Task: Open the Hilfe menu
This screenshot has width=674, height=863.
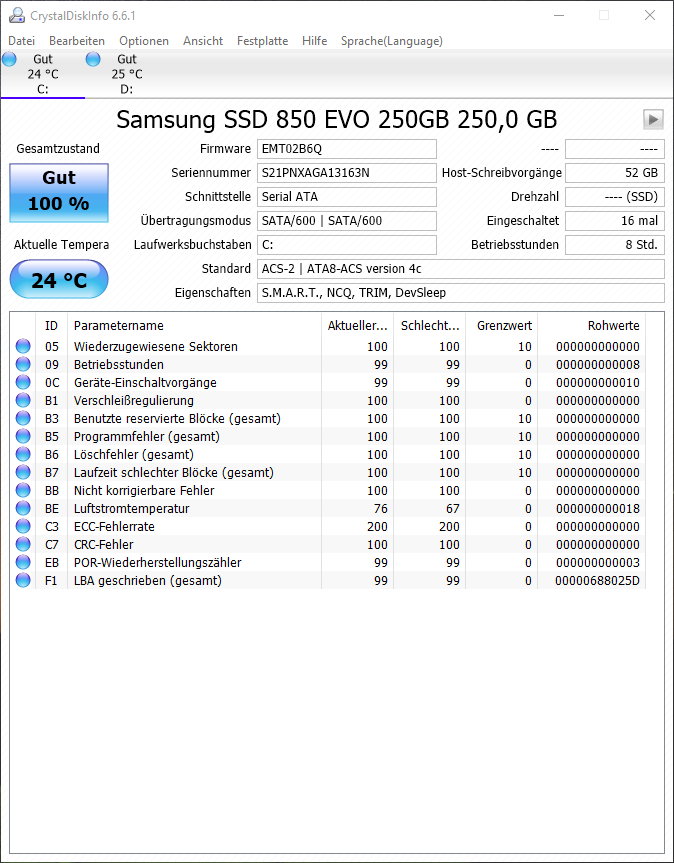Action: click(x=315, y=41)
